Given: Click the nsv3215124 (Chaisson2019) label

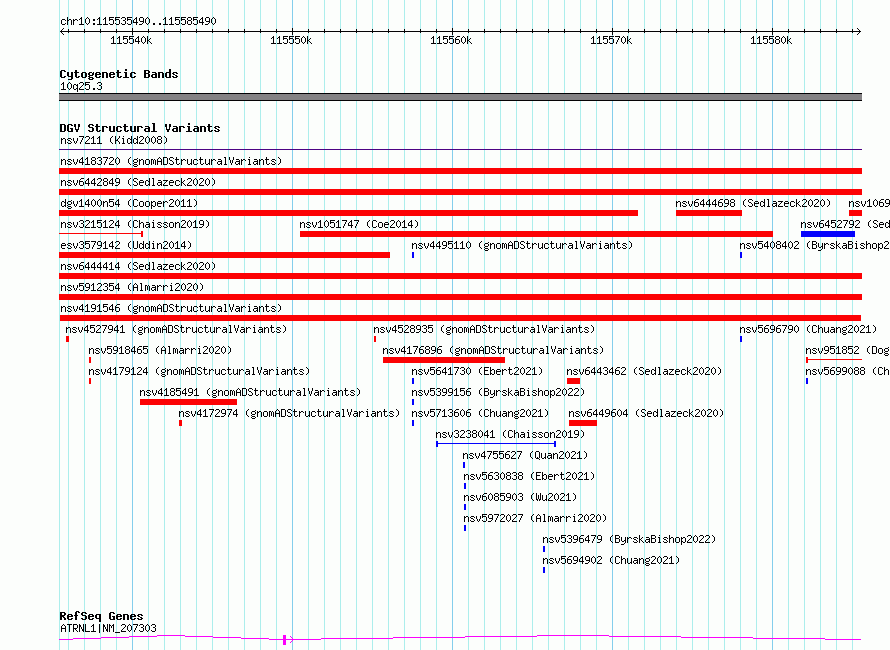Looking at the screenshot, I should click(135, 224).
